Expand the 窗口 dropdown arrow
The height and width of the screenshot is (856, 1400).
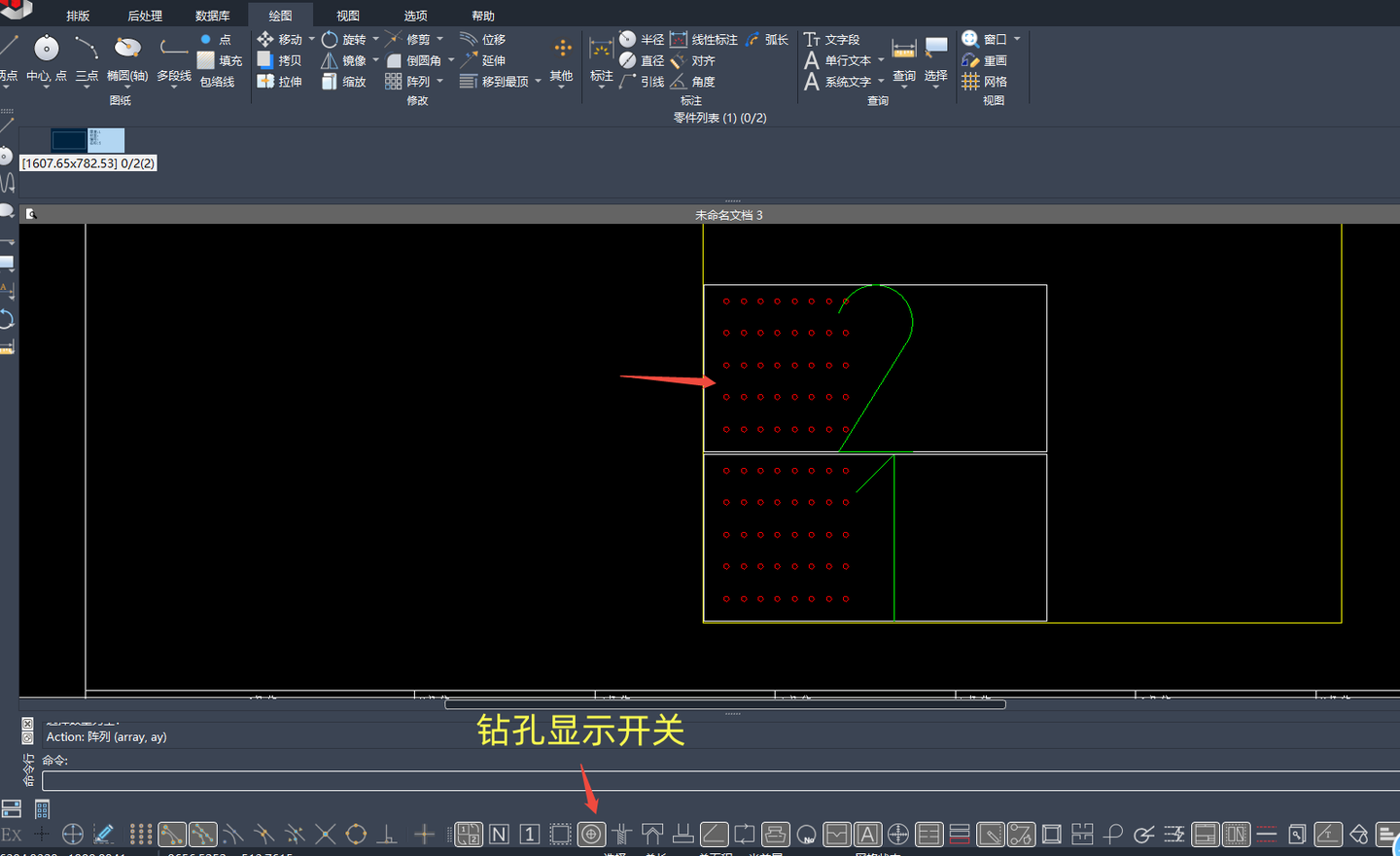point(1017,40)
